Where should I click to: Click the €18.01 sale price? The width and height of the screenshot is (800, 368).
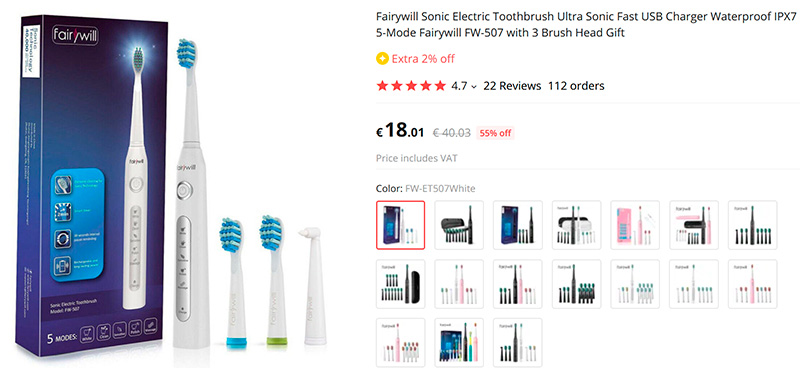pos(400,131)
